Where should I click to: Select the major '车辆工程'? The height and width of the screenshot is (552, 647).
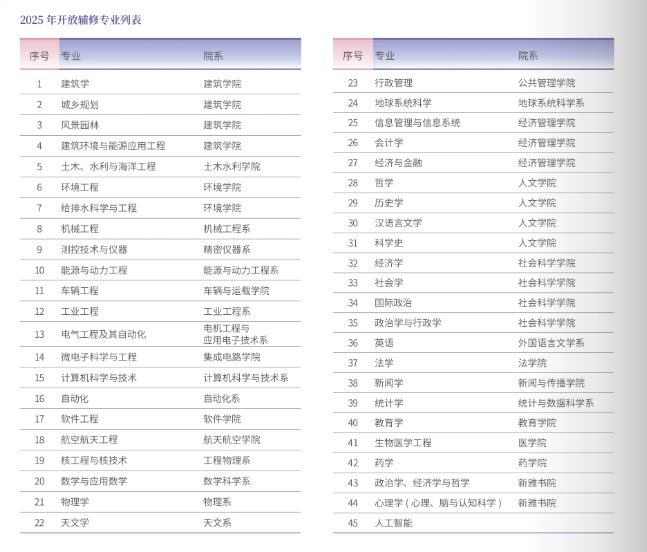80,291
